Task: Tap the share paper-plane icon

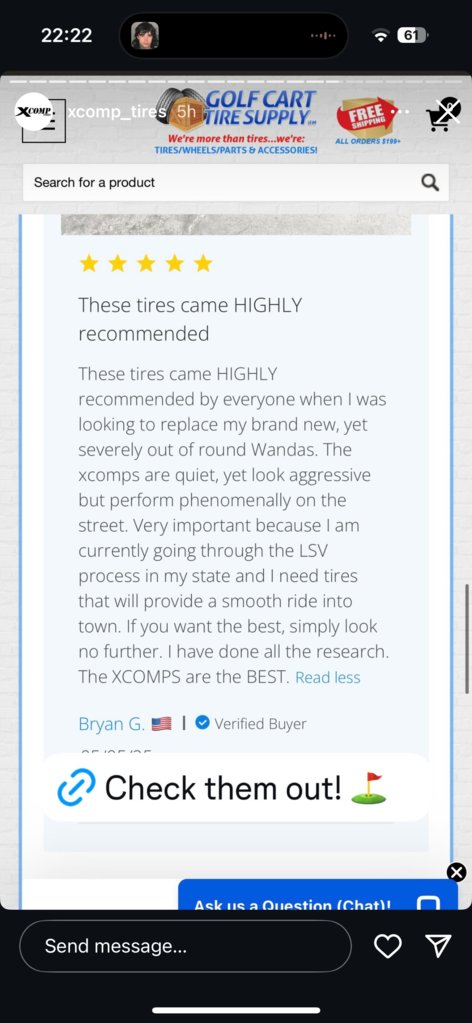Action: (438, 946)
